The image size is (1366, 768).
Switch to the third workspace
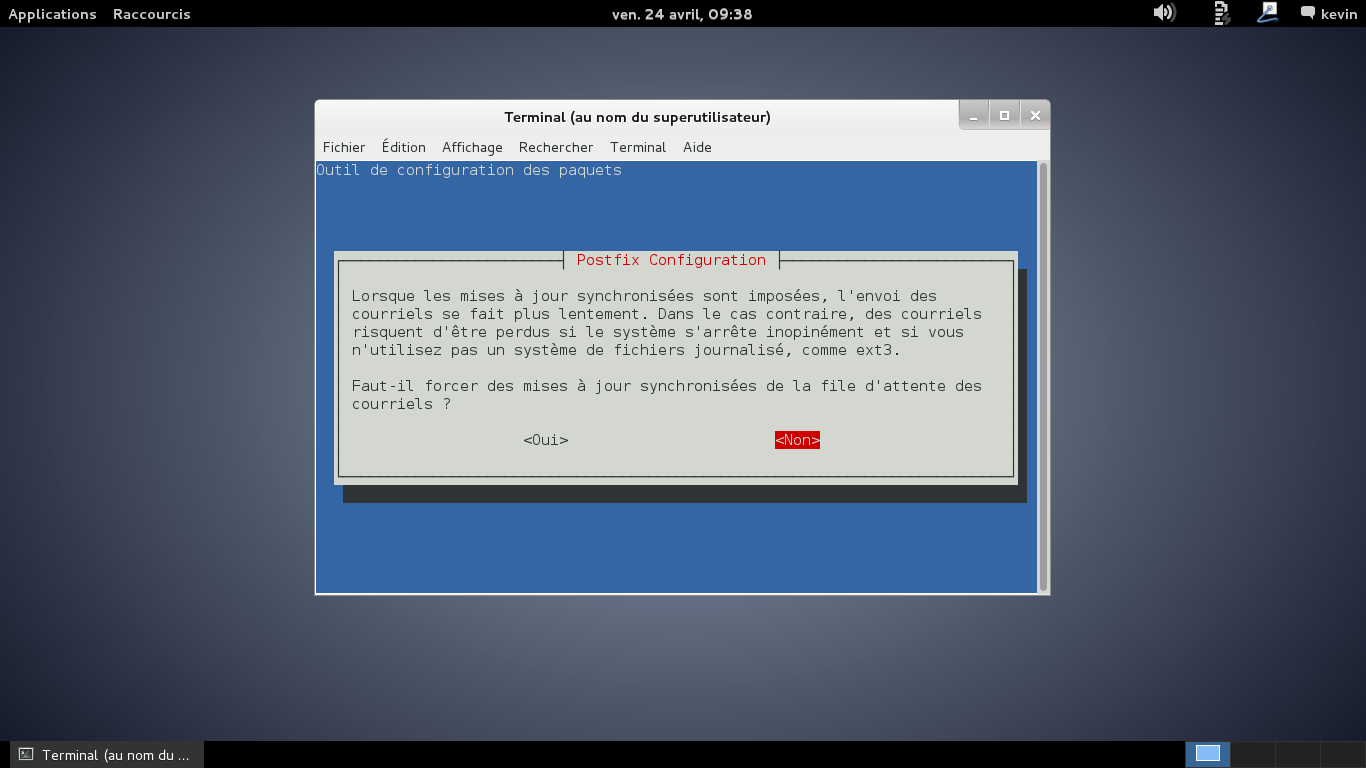(x=1298, y=754)
